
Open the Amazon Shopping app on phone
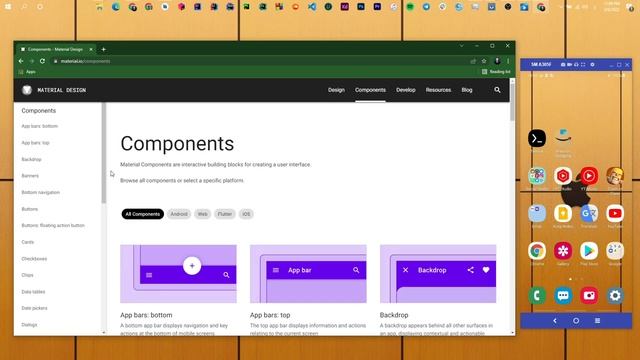pos(563,137)
